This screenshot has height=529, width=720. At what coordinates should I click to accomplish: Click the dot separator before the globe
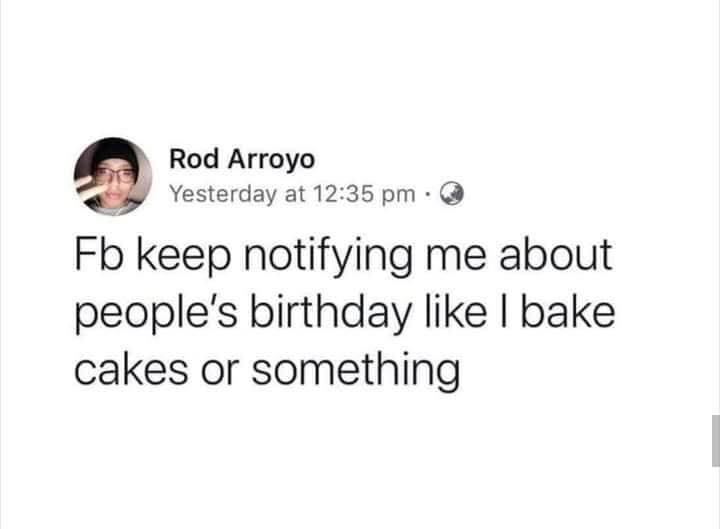coord(428,194)
